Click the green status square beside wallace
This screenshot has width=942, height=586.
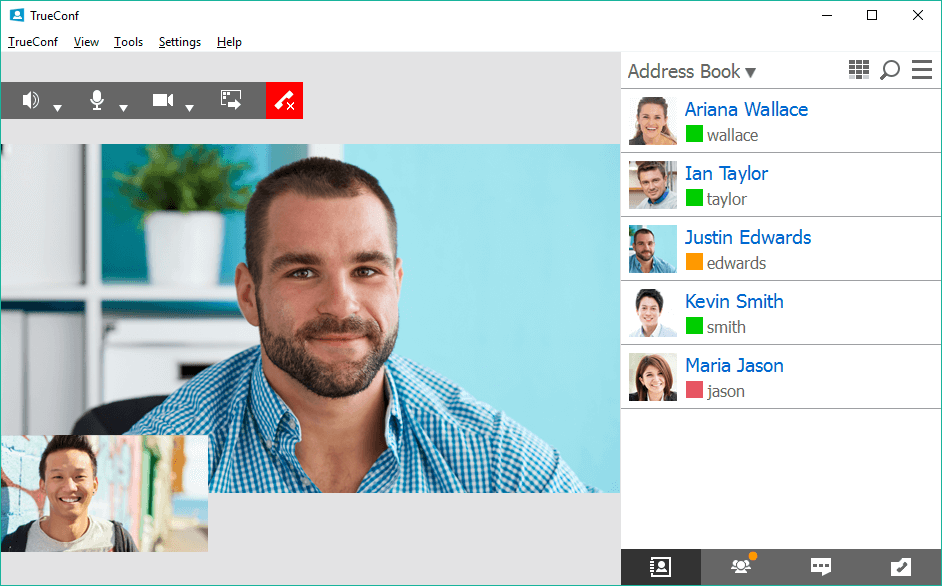click(x=694, y=133)
